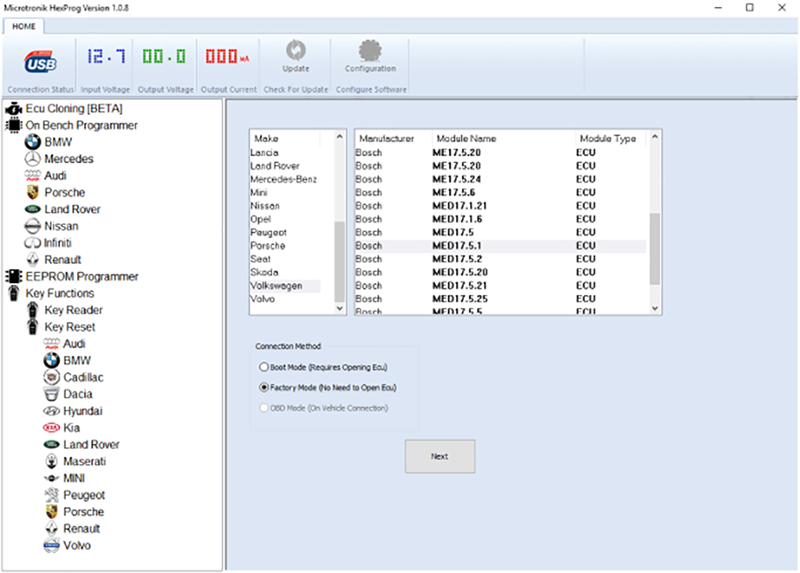Select the ME17.5.24 module row

[501, 179]
